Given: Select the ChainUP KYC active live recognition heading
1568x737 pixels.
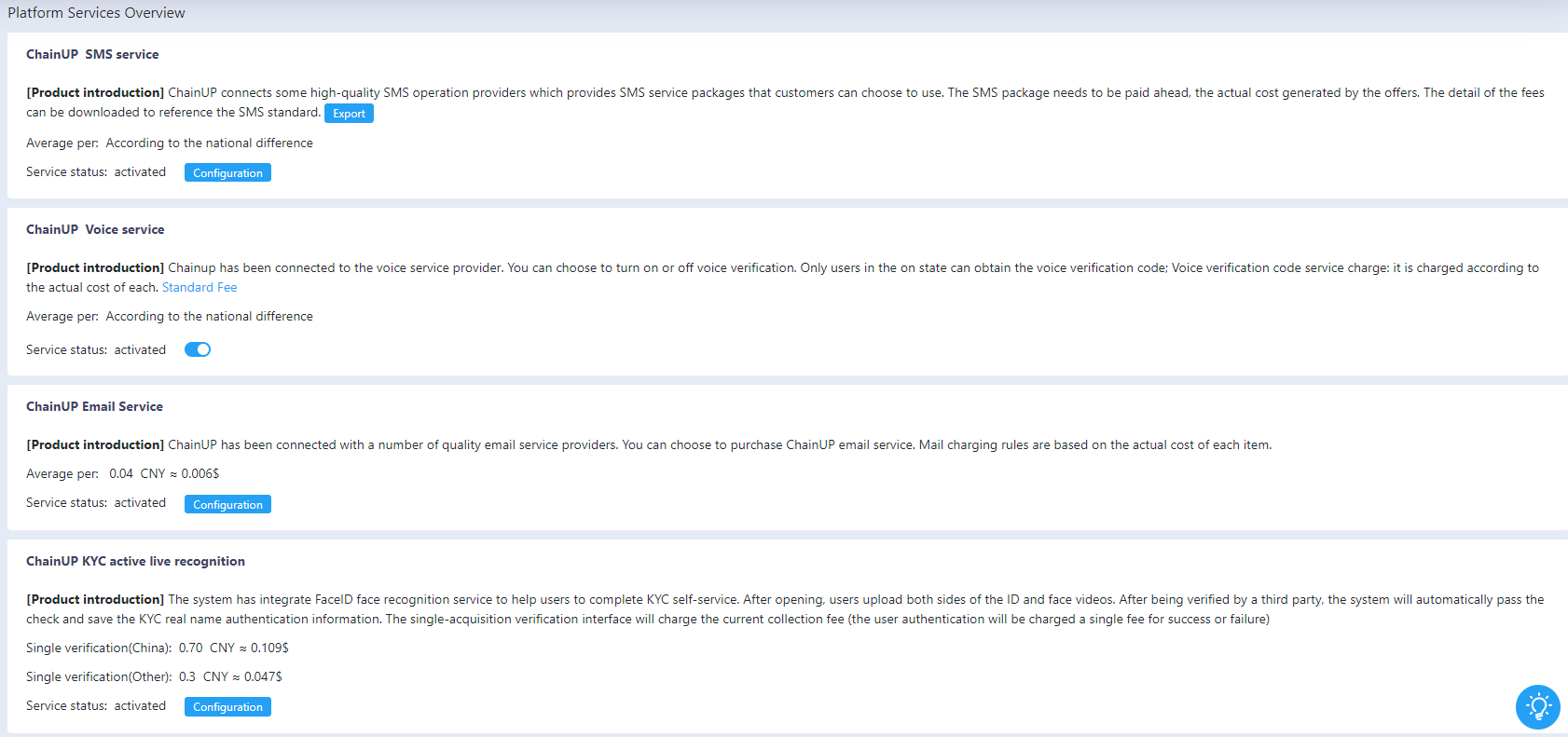Looking at the screenshot, I should pyautogui.click(x=135, y=561).
